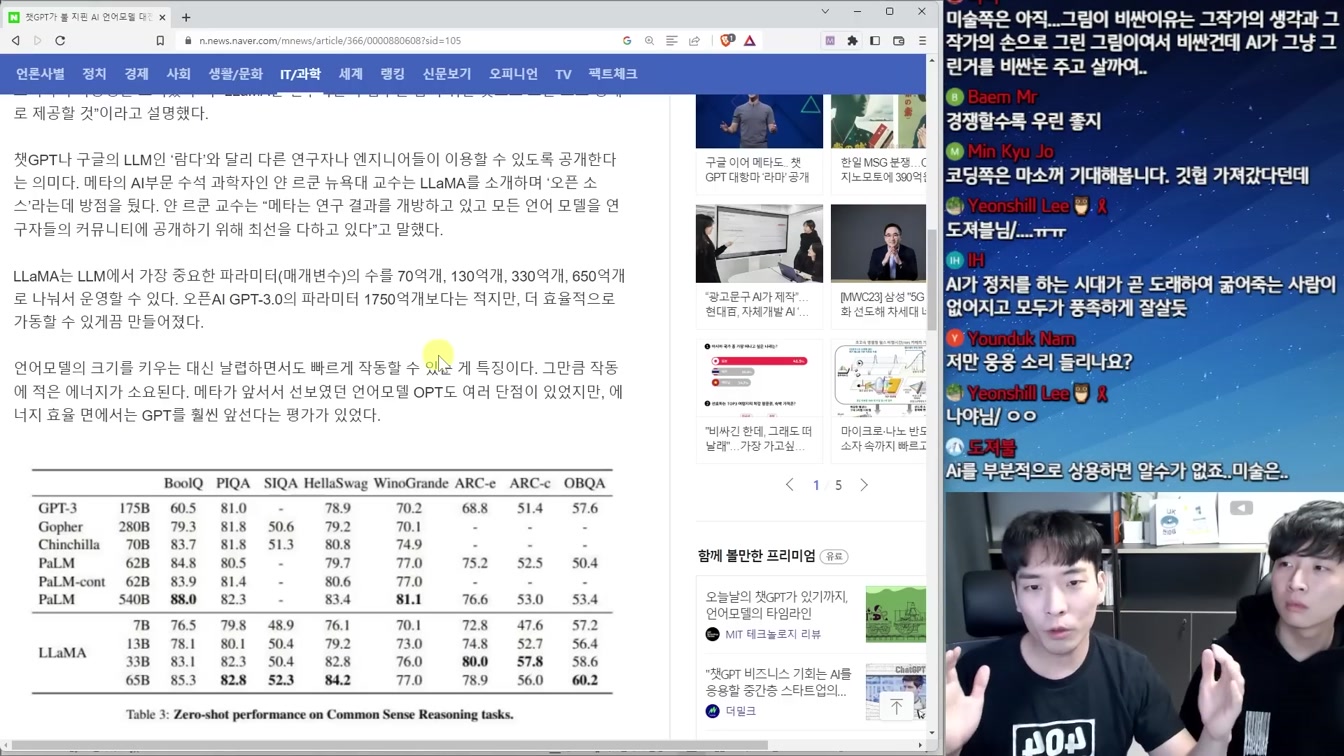1344x756 pixels.
Task: Click the webcam overlay camera icon
Action: [1241, 508]
